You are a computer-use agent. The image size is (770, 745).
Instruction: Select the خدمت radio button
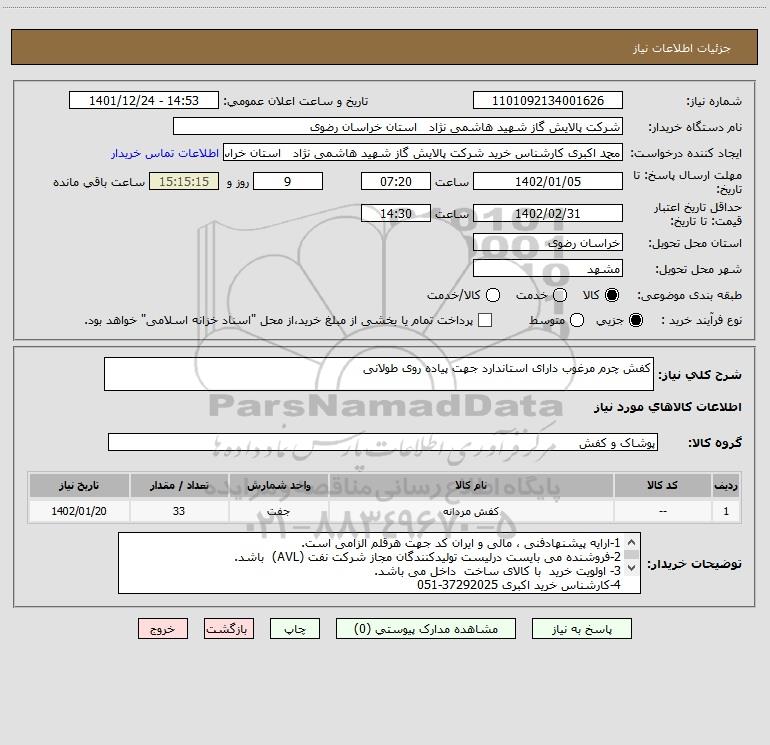tap(560, 295)
